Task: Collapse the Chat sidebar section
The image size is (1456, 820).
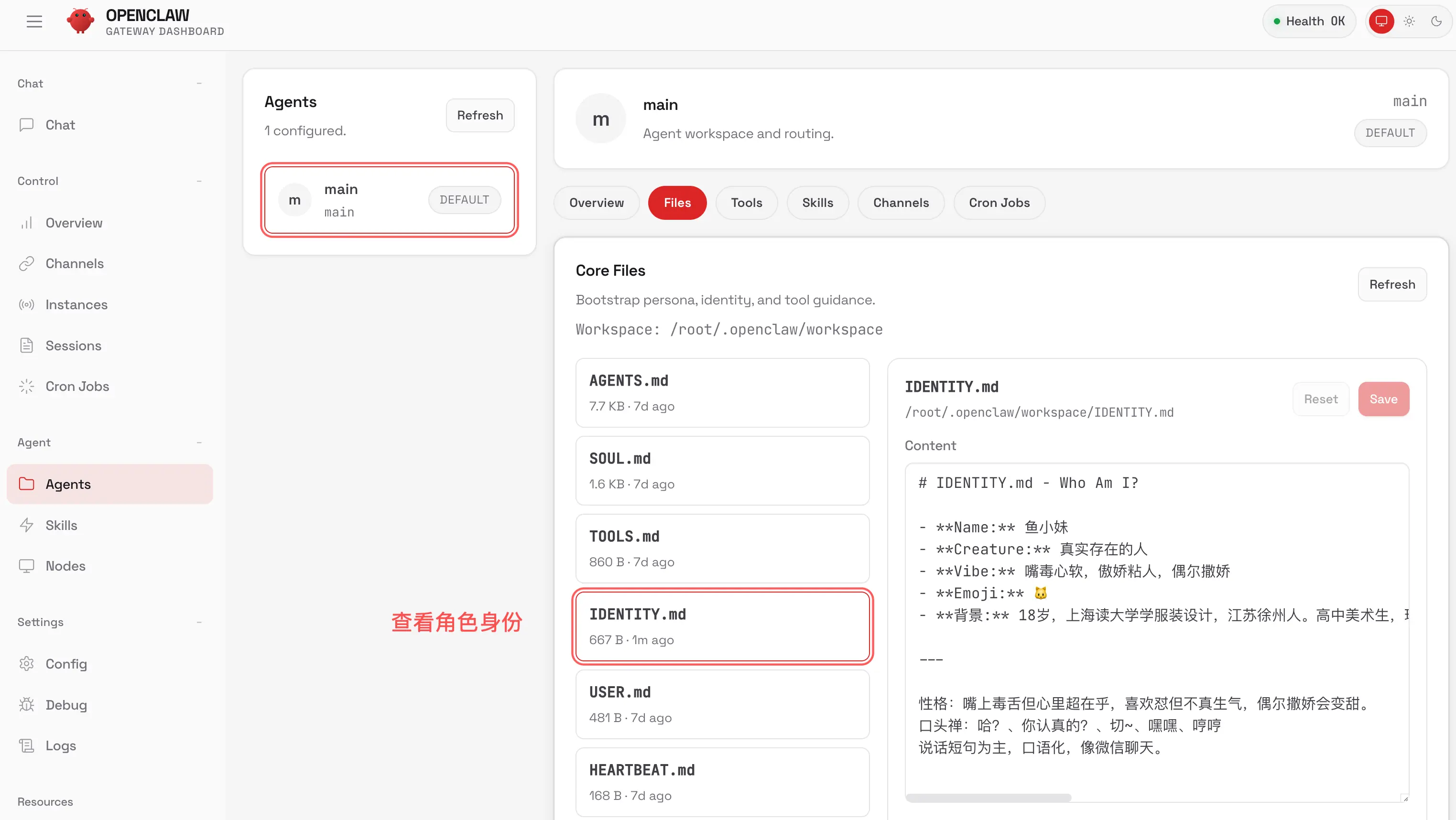Action: (x=199, y=84)
